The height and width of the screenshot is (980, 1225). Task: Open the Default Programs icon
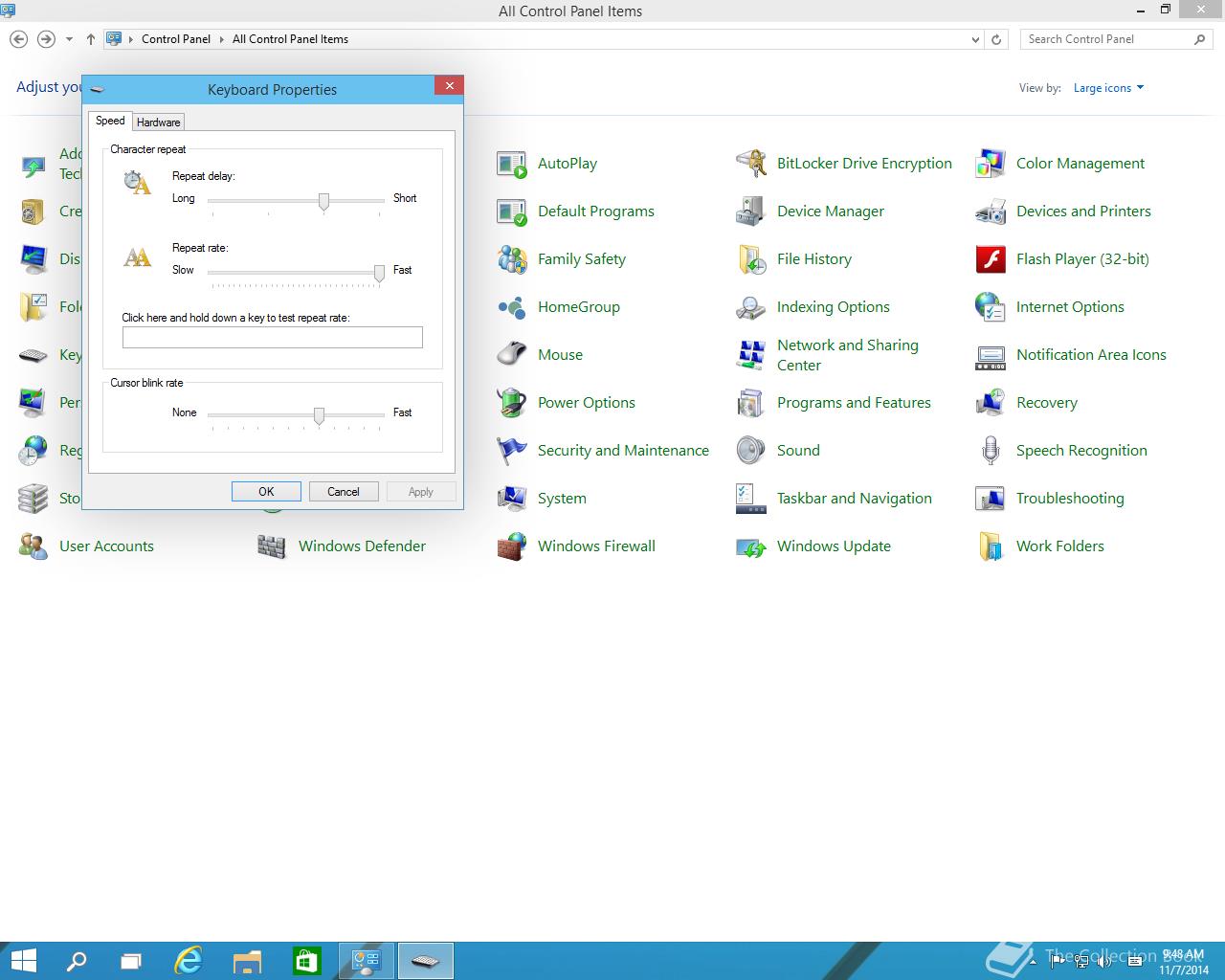512,212
